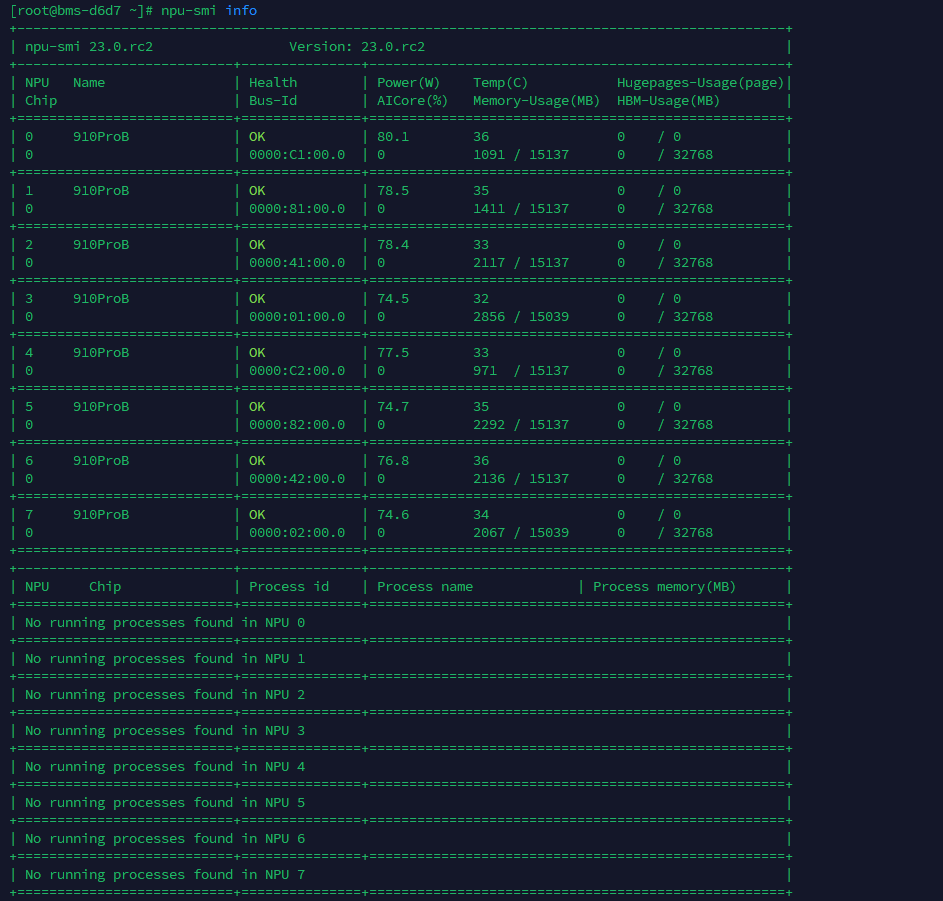This screenshot has width=943, height=901.
Task: Click the 'Temp(C)' column header
Action: pyautogui.click(x=500, y=83)
